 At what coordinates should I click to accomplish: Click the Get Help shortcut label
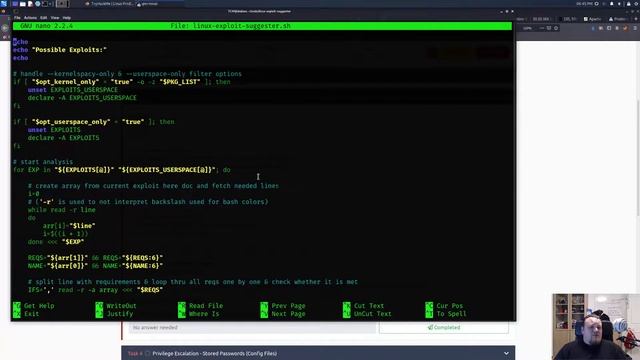tap(39, 306)
